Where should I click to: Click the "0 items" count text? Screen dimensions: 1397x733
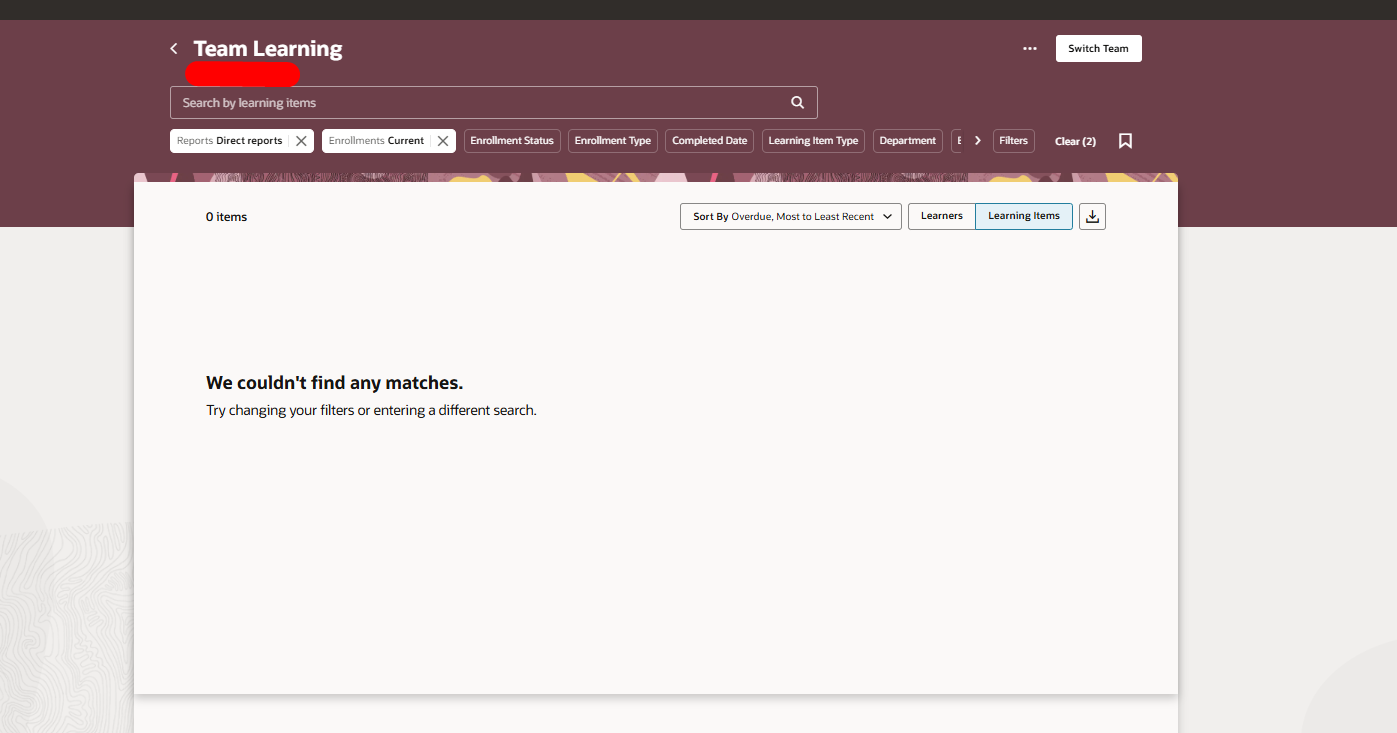tap(227, 217)
